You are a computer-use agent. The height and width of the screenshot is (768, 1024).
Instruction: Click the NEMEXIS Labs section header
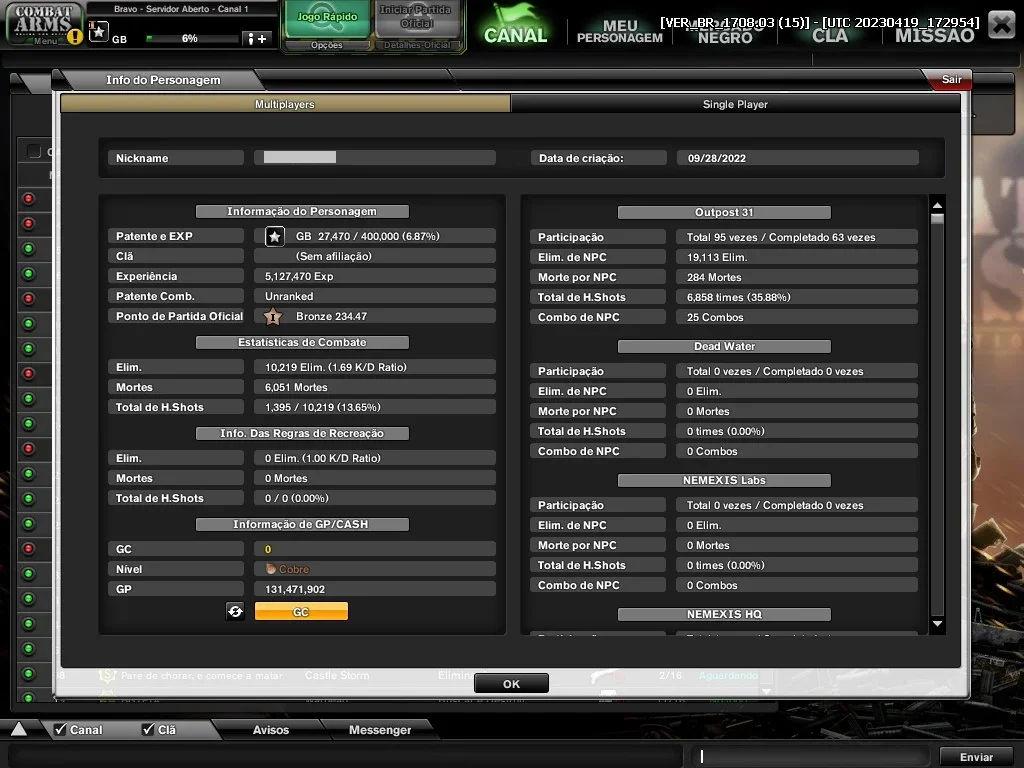pyautogui.click(x=724, y=481)
